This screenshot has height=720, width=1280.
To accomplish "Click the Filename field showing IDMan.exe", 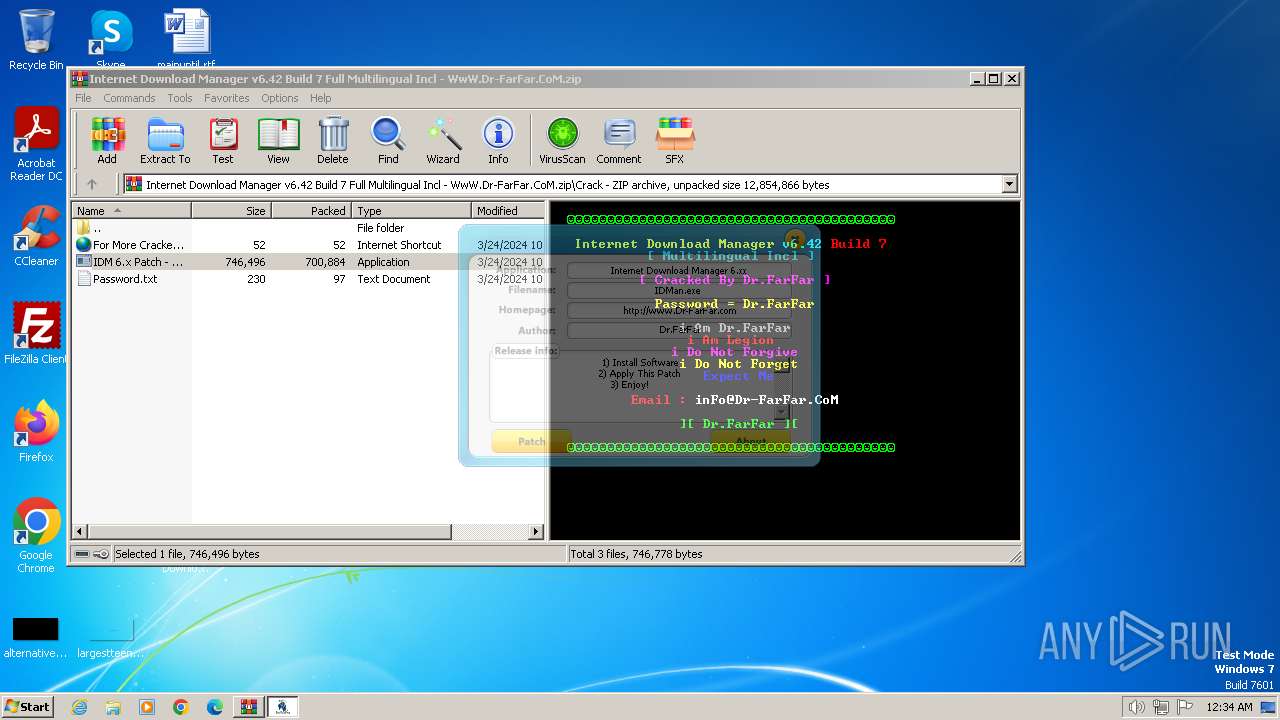I will tap(679, 290).
